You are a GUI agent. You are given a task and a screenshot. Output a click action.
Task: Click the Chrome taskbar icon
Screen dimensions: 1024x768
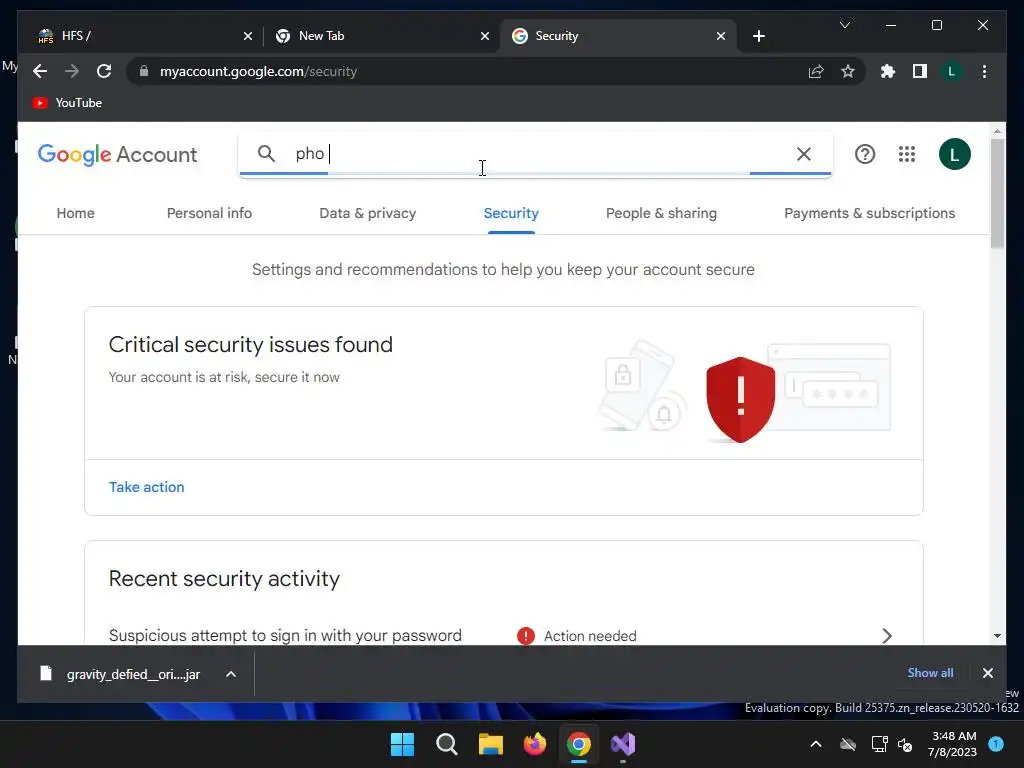[579, 744]
